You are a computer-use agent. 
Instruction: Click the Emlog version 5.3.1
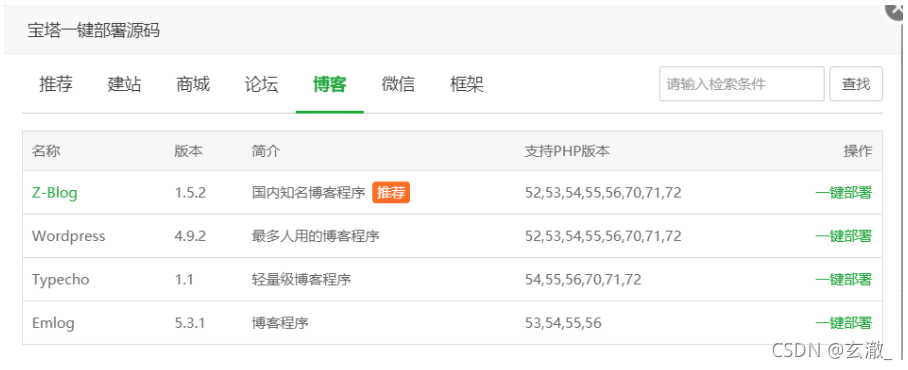point(190,323)
